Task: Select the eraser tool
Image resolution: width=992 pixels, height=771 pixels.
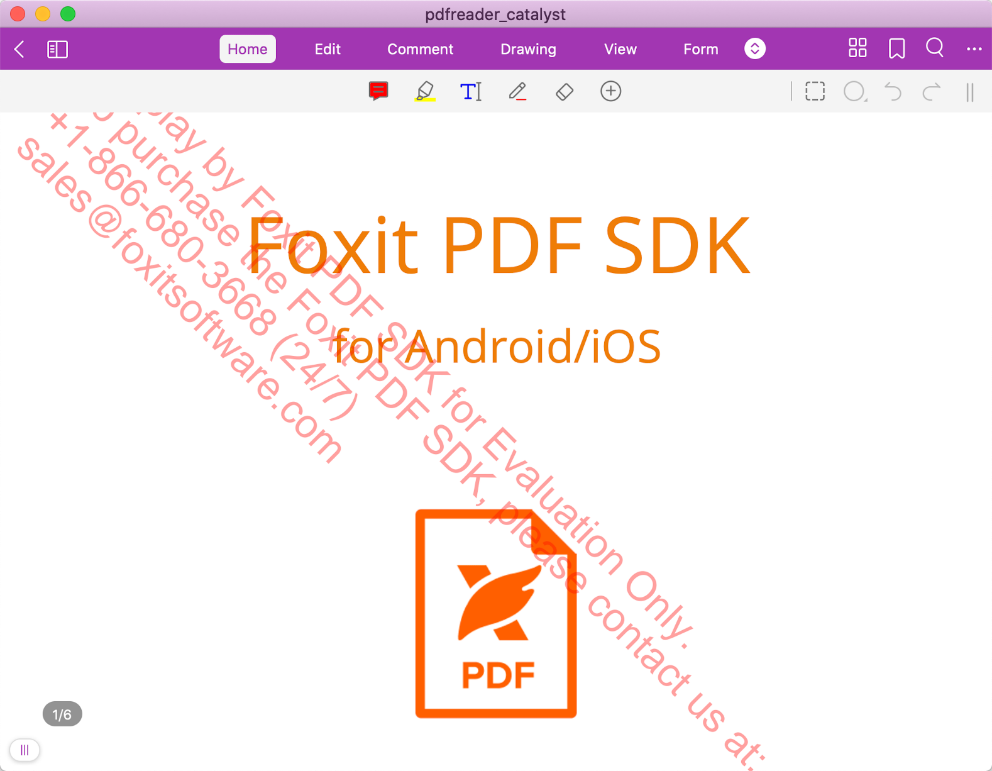Action: (564, 92)
